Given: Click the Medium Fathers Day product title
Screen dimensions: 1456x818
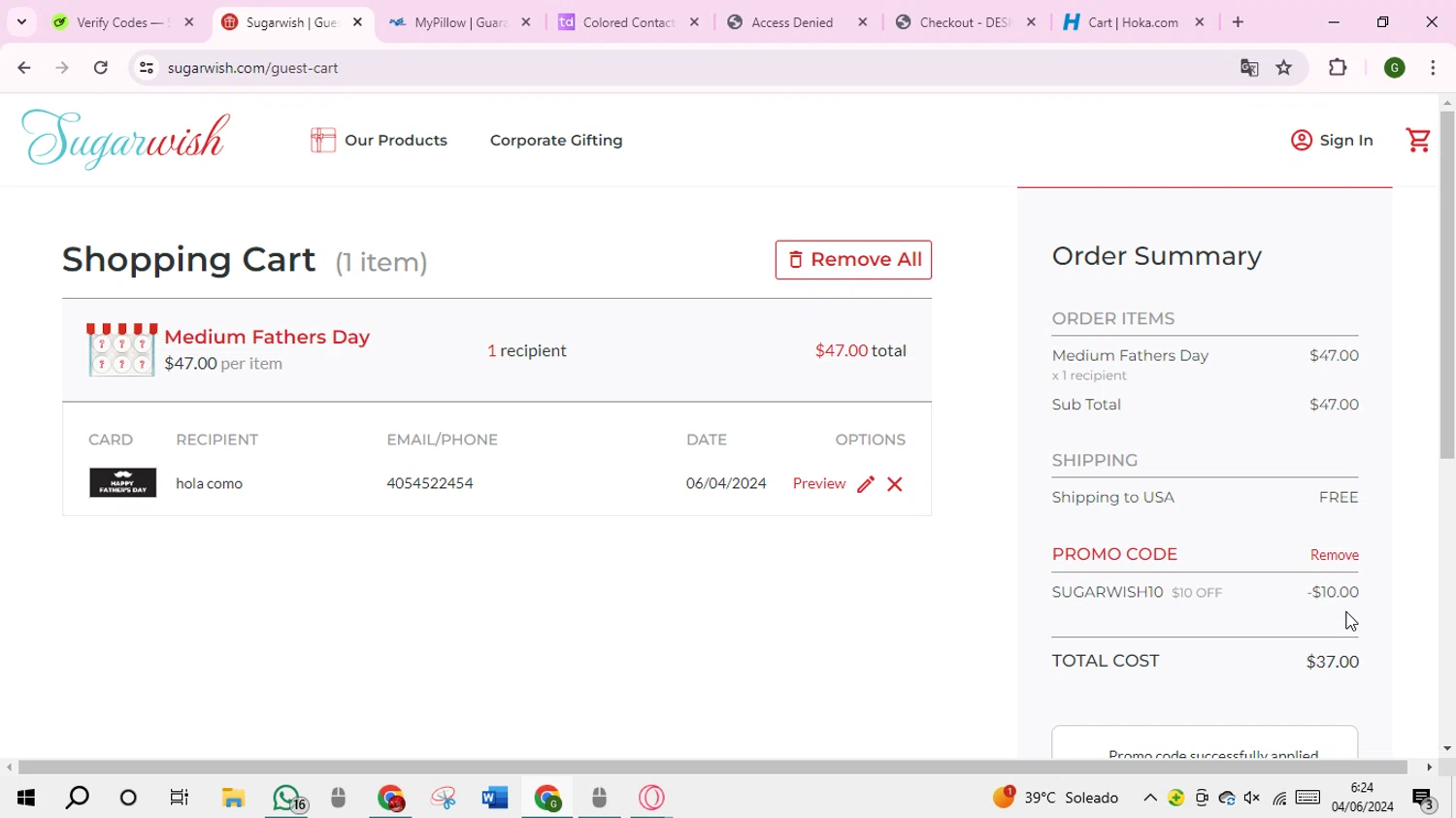Looking at the screenshot, I should [267, 337].
